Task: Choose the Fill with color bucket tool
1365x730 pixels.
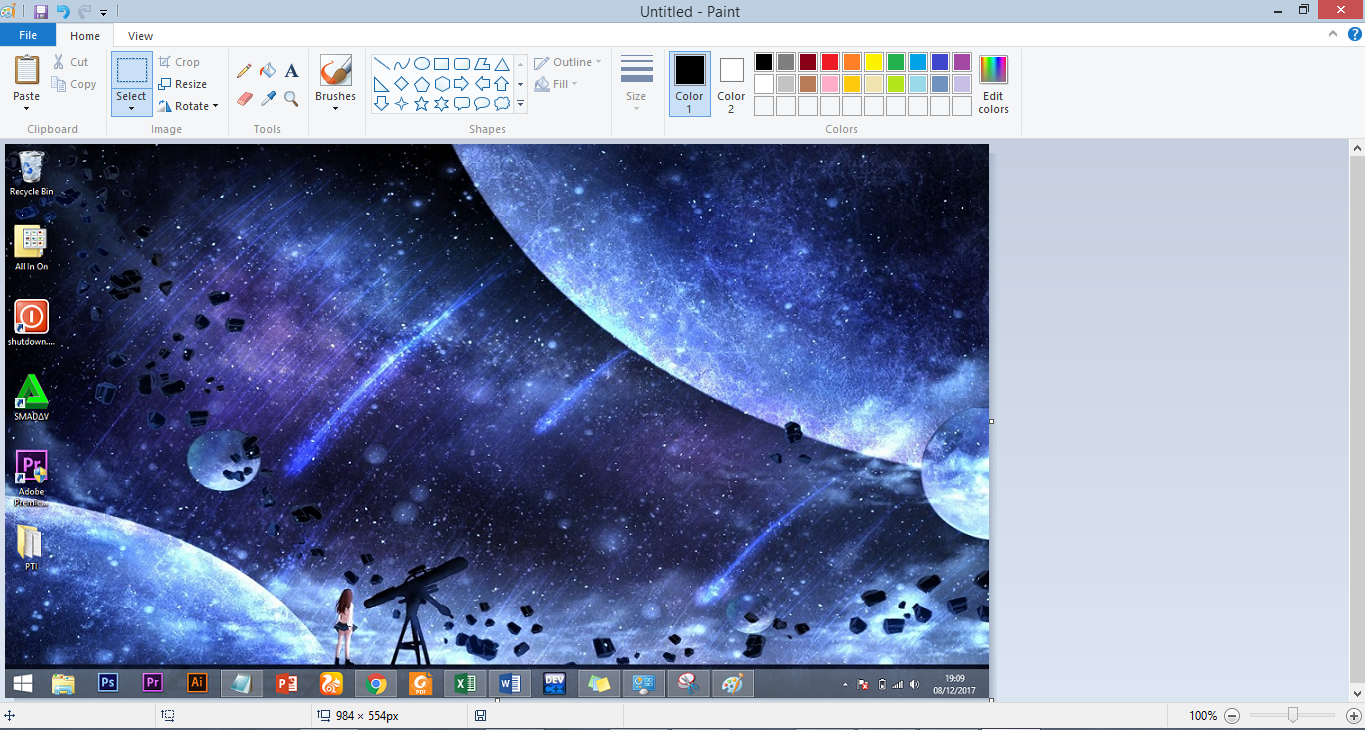Action: [268, 71]
